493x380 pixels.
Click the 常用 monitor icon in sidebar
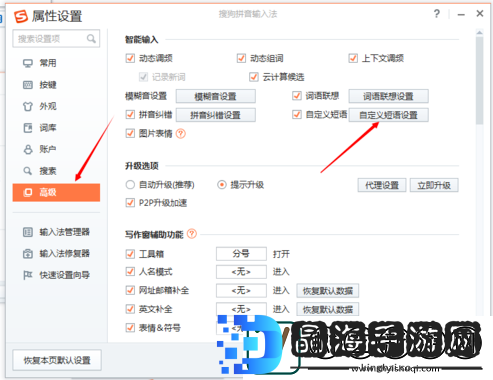pyautogui.click(x=28, y=63)
